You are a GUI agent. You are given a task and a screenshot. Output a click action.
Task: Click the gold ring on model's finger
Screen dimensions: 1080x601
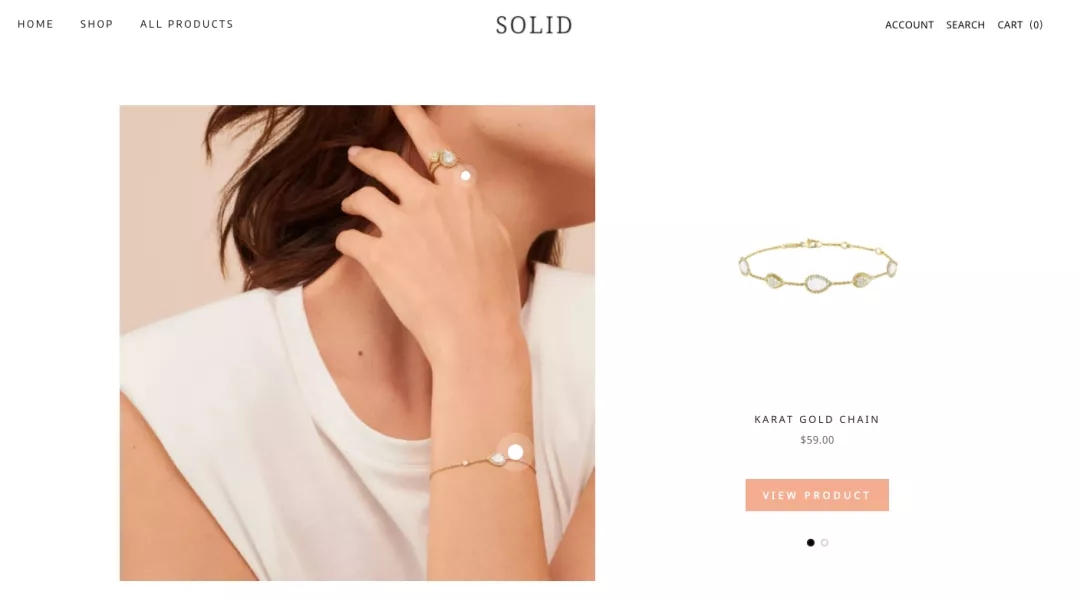(x=443, y=162)
